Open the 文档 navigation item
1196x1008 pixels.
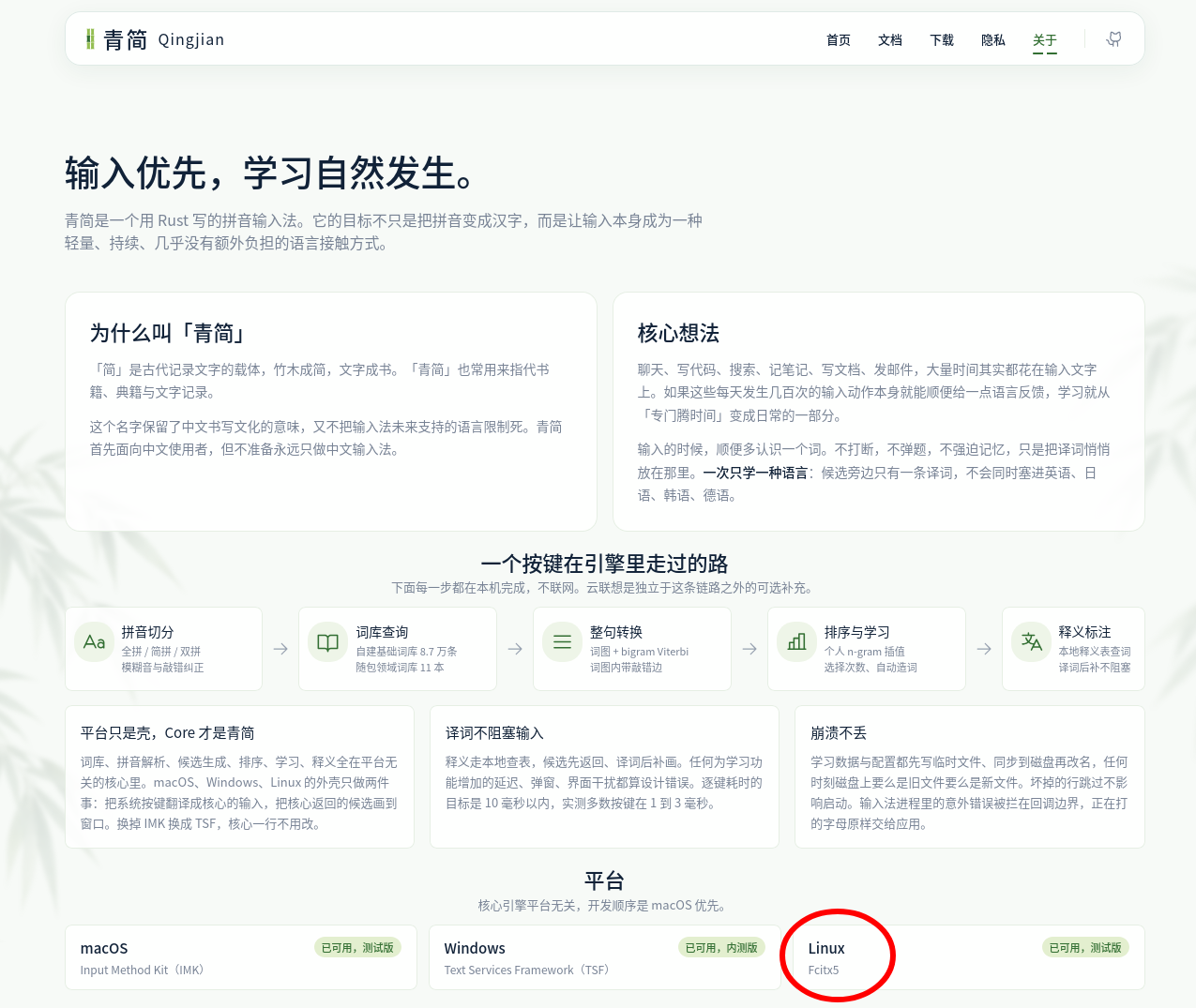(890, 40)
